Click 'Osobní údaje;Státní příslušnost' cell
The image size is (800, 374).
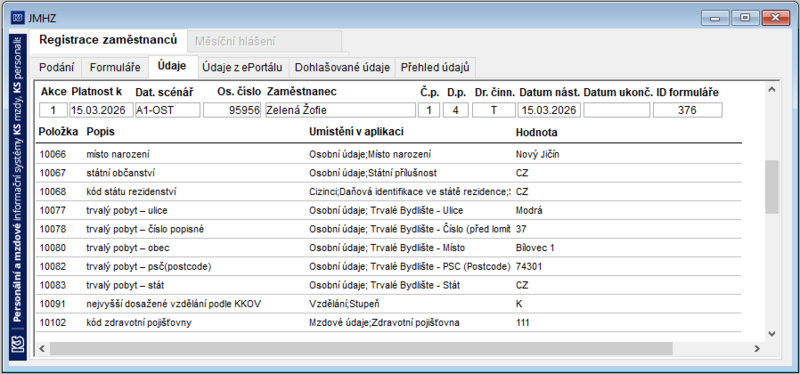[x=373, y=173]
